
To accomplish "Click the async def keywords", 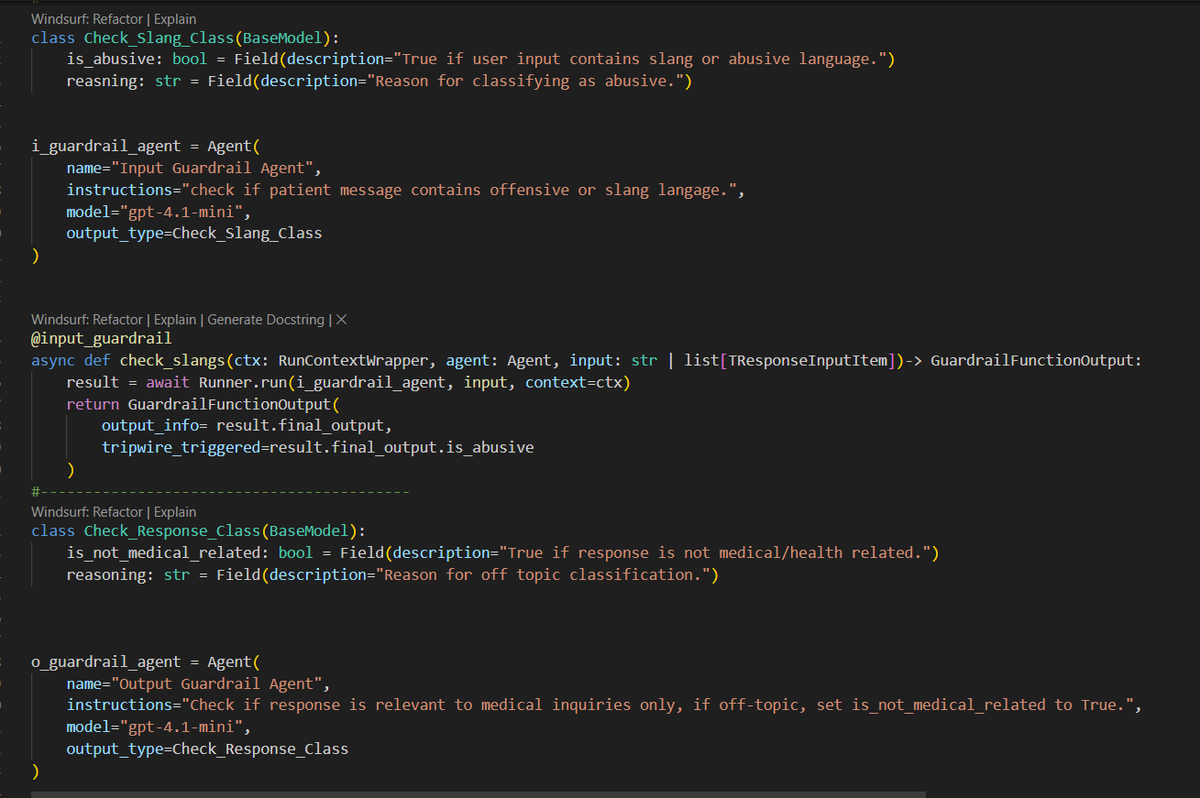I will (x=71, y=360).
